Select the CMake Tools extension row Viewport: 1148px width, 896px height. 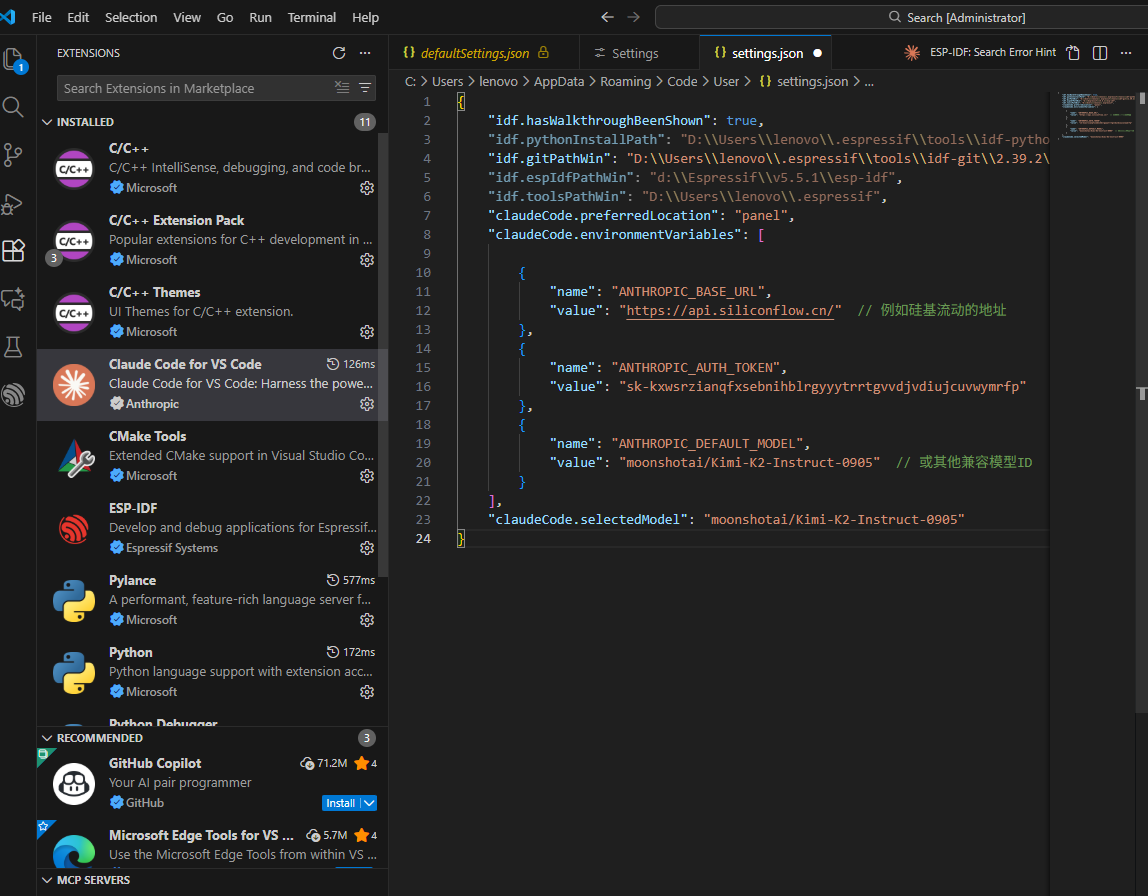[x=212, y=456]
